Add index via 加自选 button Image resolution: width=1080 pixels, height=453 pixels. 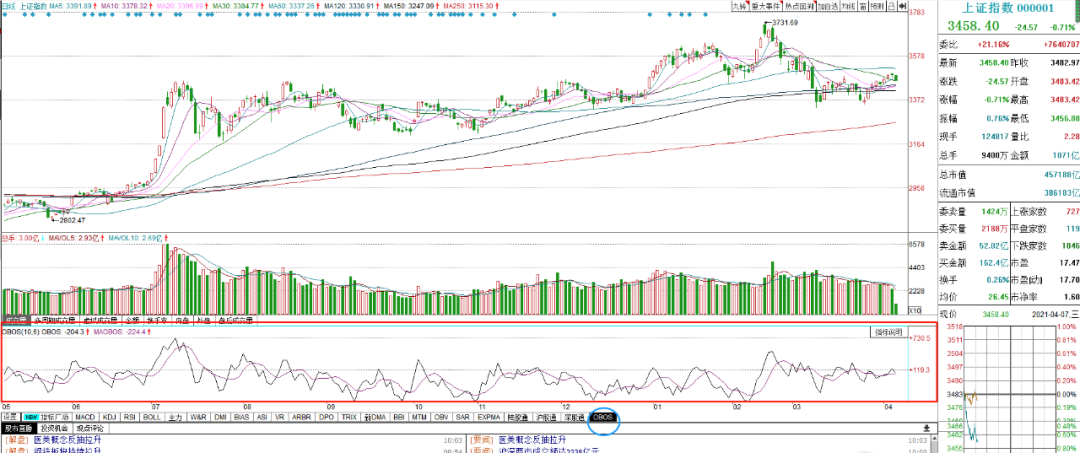pos(828,6)
